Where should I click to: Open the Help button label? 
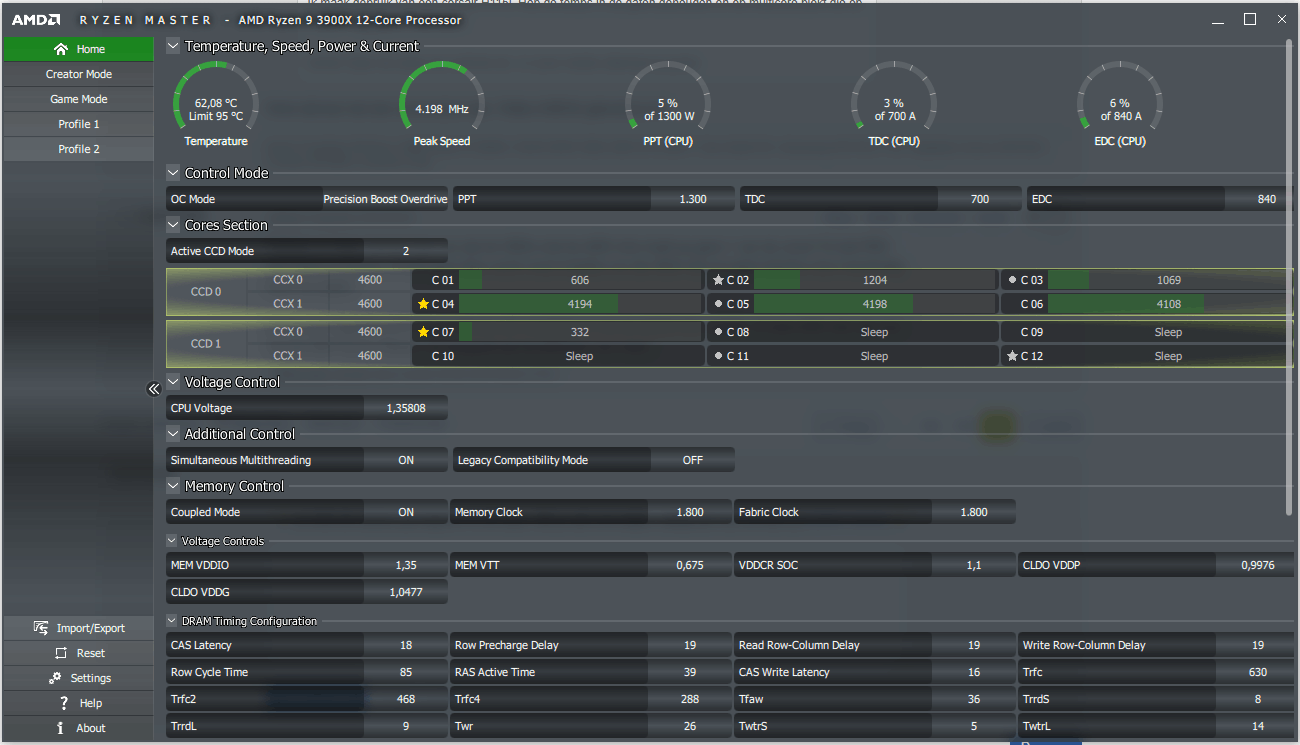click(x=91, y=703)
